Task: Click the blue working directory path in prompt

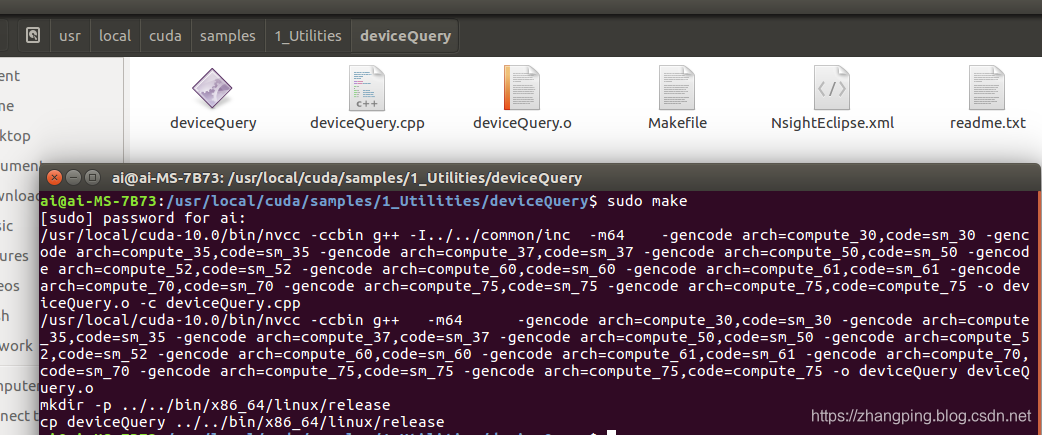Action: tap(375, 201)
